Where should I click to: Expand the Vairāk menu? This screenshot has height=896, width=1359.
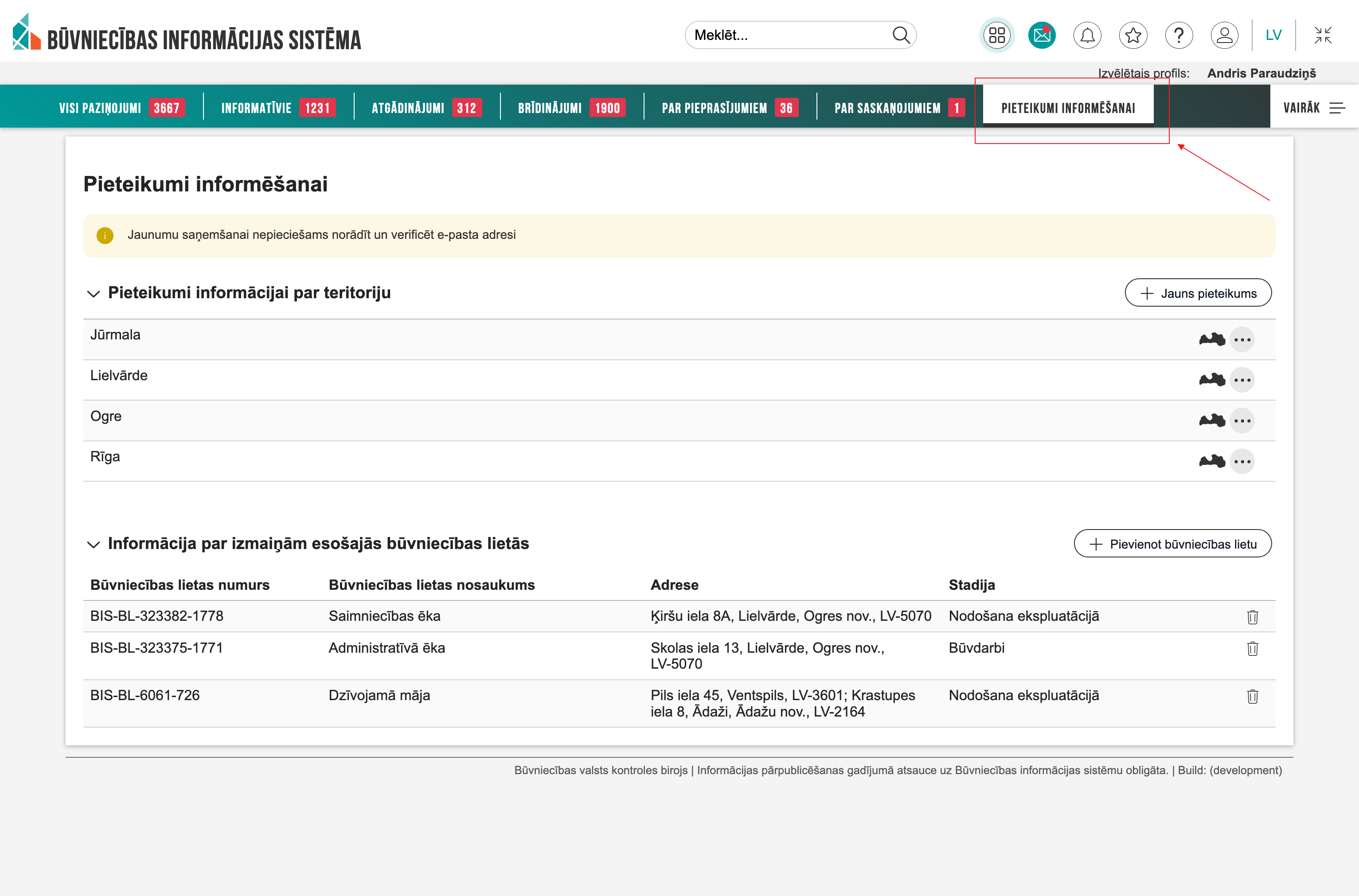[1313, 107]
